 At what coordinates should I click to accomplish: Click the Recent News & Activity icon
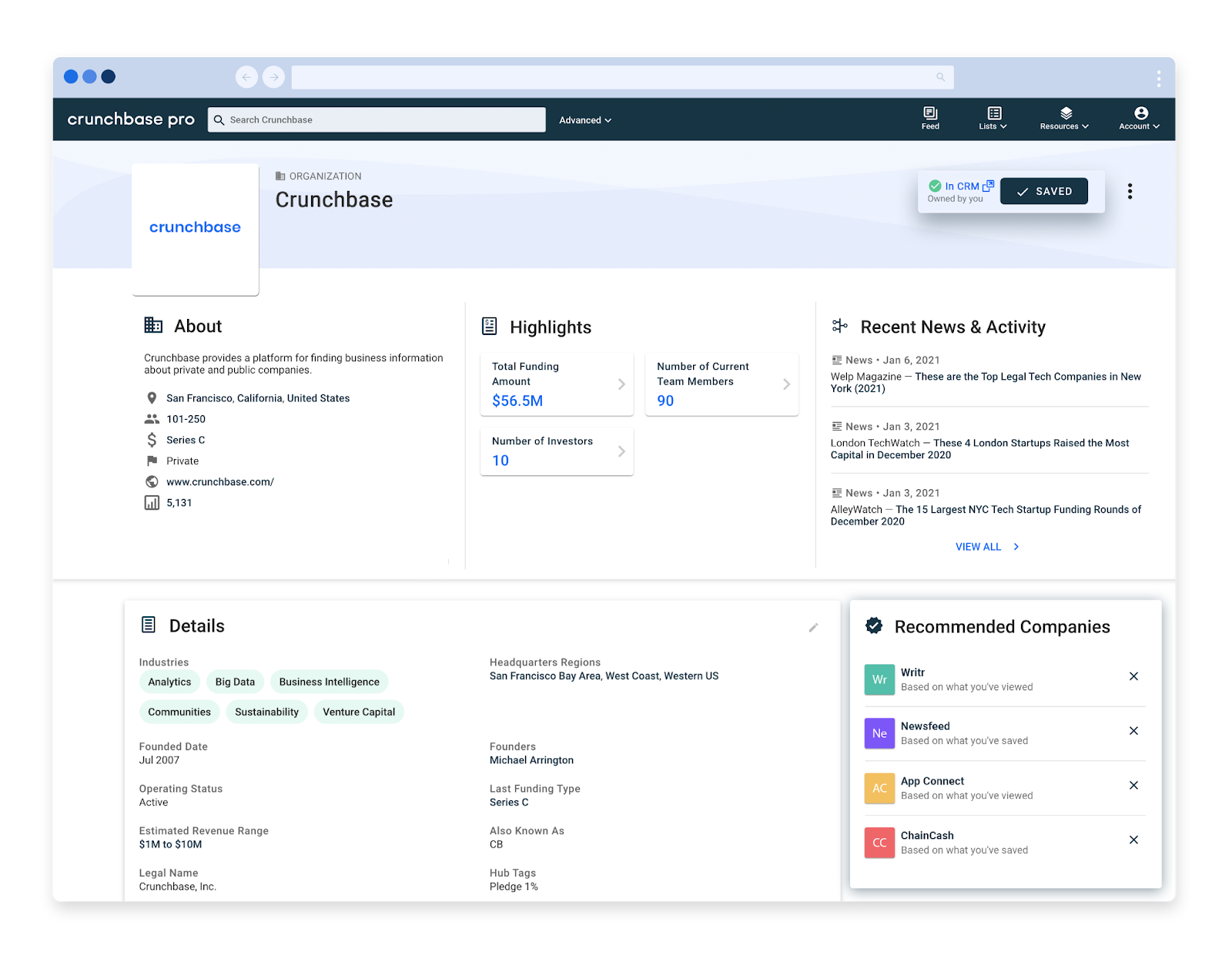click(x=839, y=327)
